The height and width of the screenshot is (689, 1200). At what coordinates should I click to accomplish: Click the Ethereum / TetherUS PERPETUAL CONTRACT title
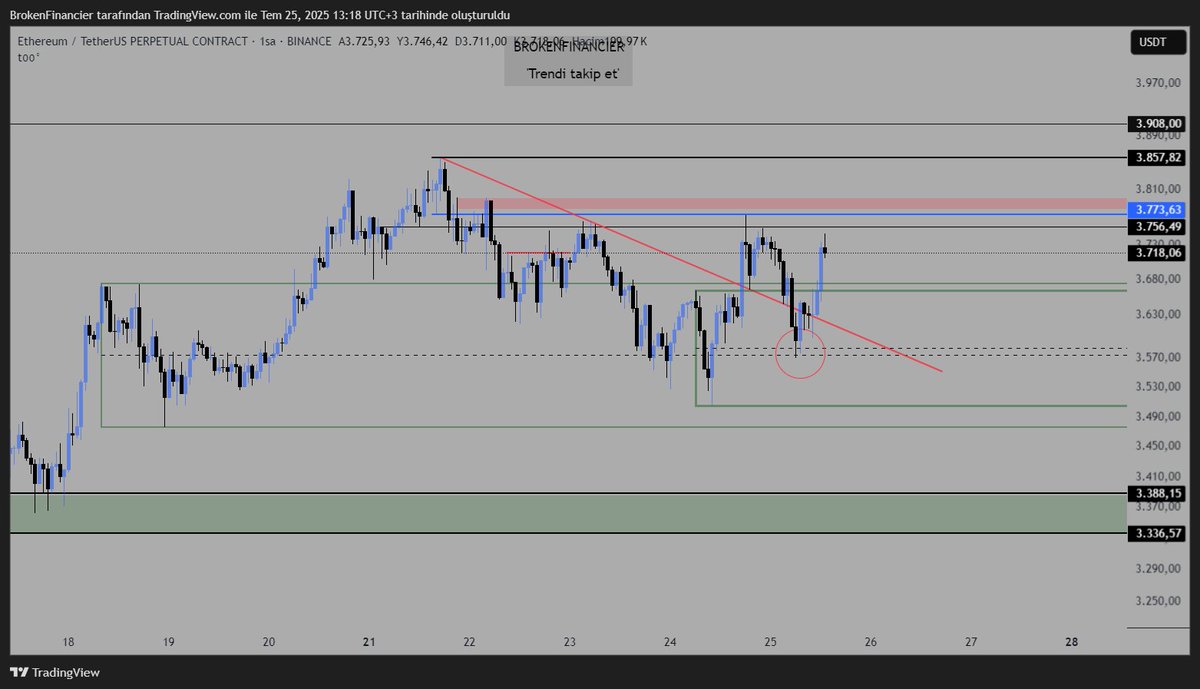coord(131,41)
